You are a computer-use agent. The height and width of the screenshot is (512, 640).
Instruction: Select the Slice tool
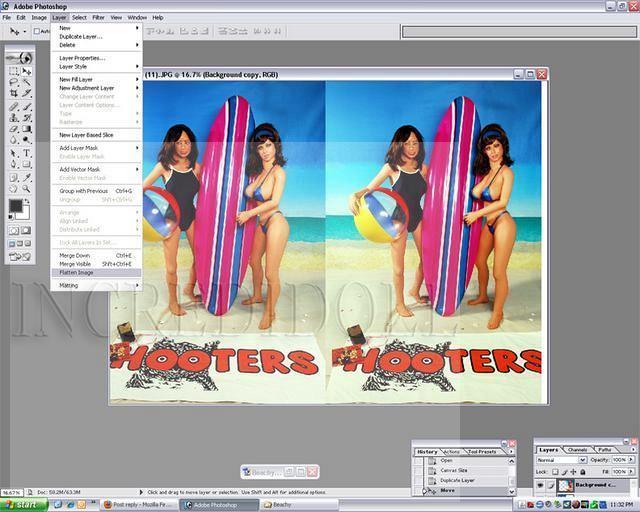(27, 93)
